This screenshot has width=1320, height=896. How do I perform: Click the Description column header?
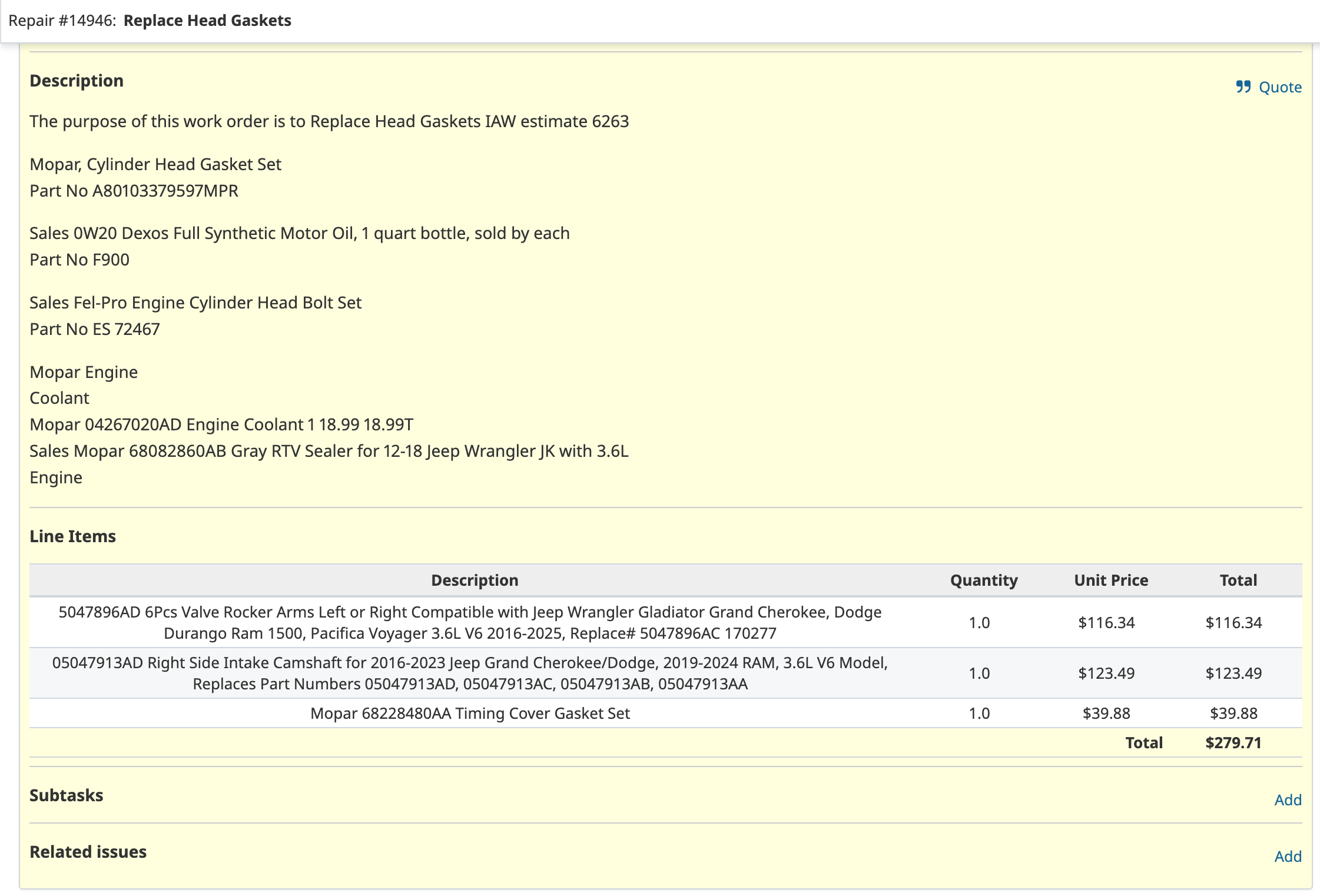click(x=475, y=580)
